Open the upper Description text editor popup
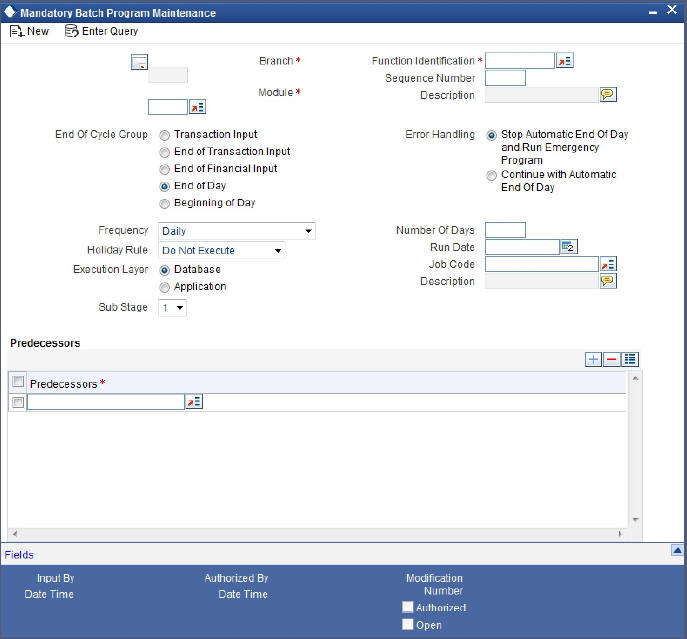 click(608, 95)
